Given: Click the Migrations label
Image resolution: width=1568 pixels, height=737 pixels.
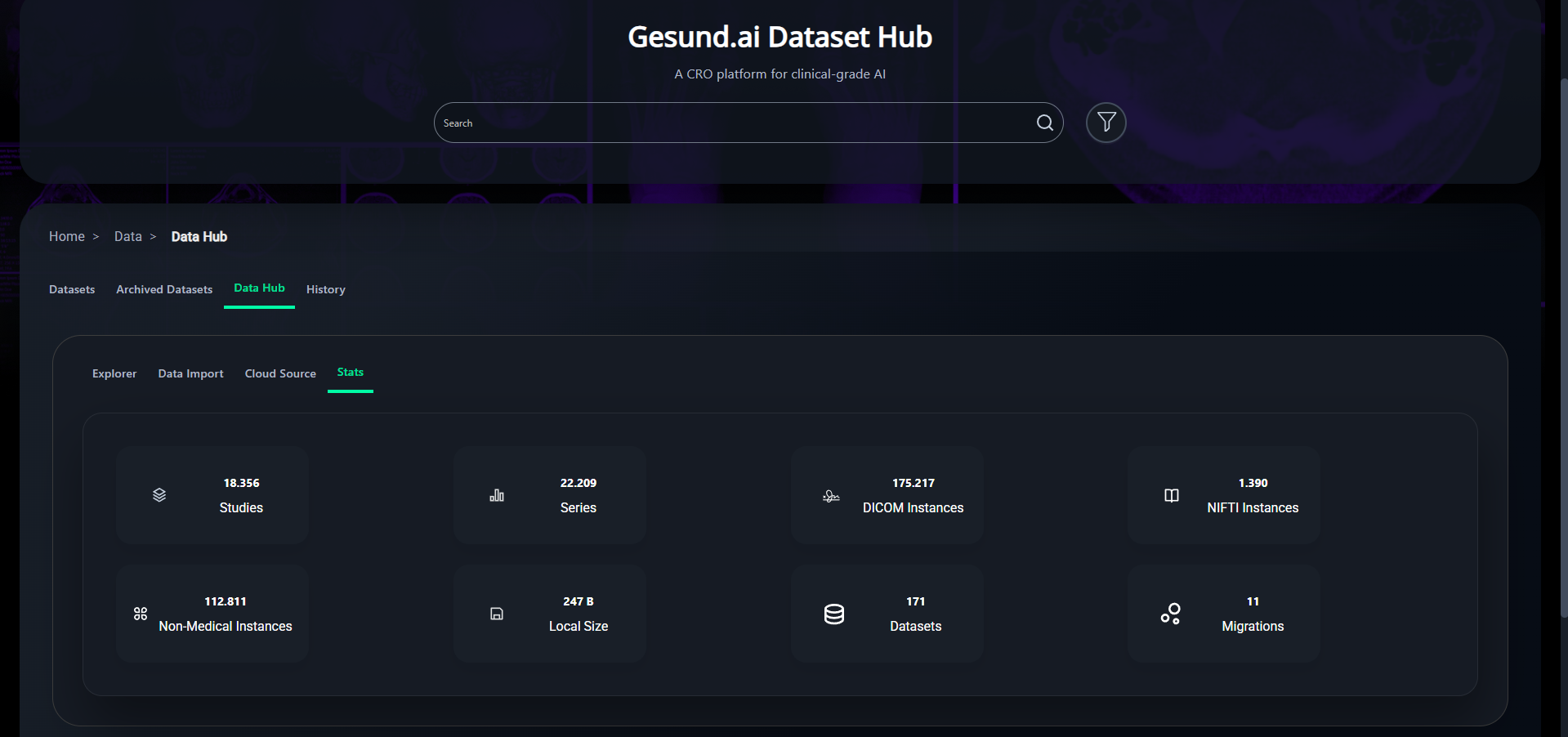Looking at the screenshot, I should tap(1253, 626).
